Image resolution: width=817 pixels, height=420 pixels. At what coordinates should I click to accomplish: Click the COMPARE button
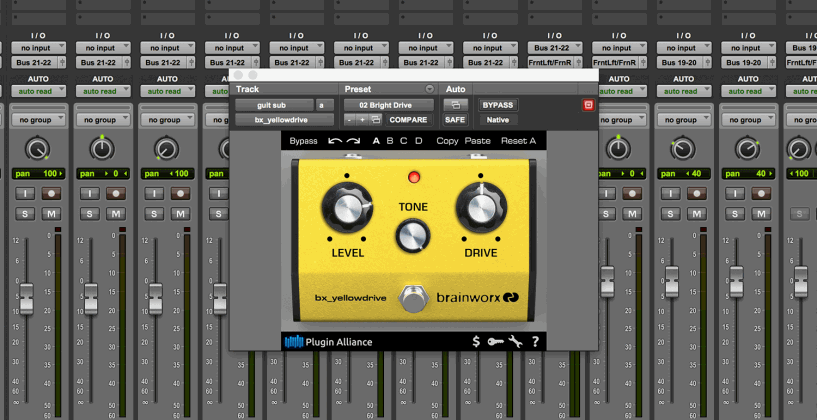(409, 120)
